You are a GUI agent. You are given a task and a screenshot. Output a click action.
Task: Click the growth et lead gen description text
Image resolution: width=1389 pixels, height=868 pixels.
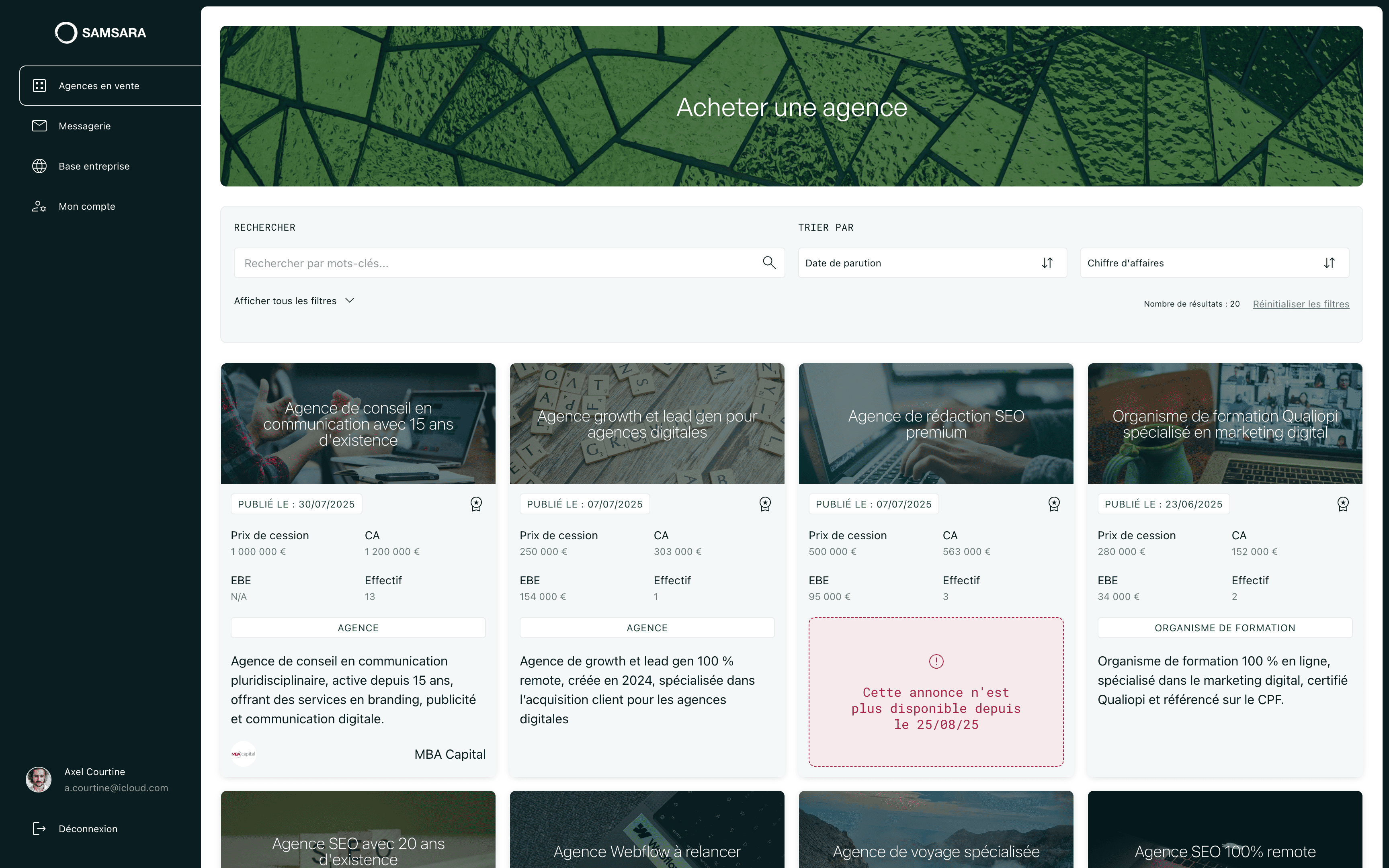click(637, 690)
